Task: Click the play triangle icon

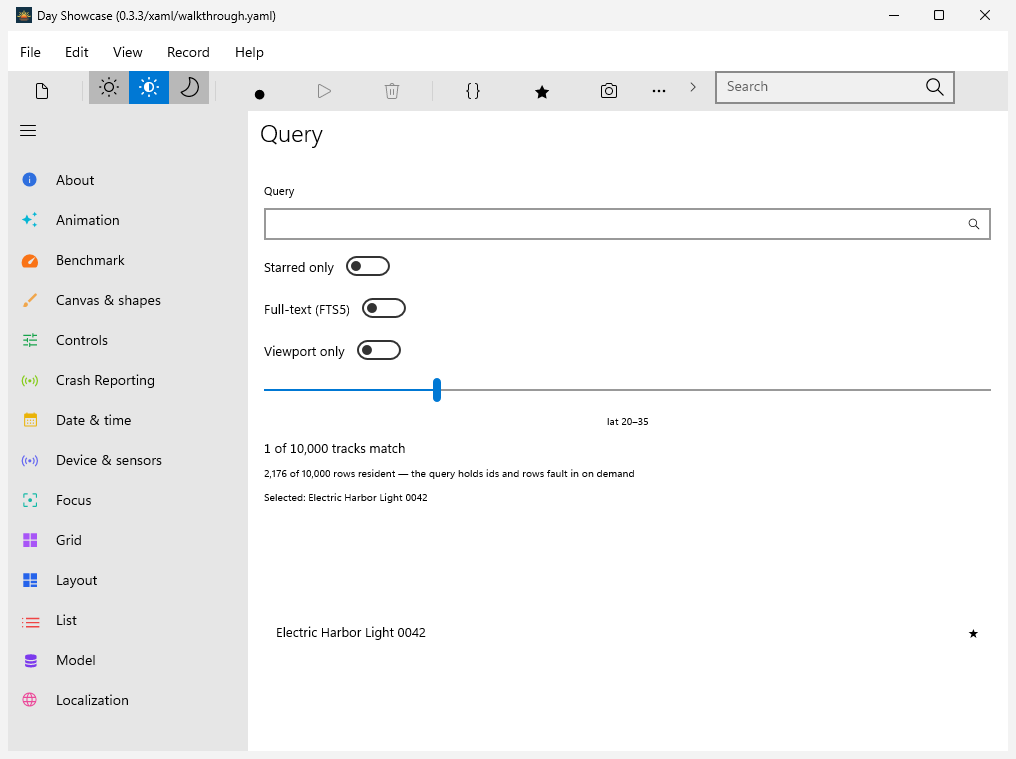Action: [x=325, y=91]
